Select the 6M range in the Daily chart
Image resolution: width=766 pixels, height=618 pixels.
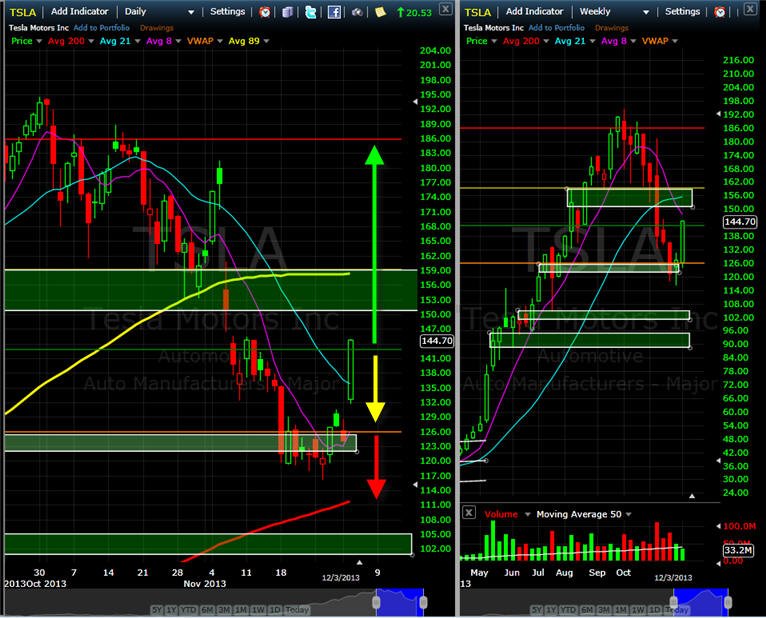tap(208, 610)
